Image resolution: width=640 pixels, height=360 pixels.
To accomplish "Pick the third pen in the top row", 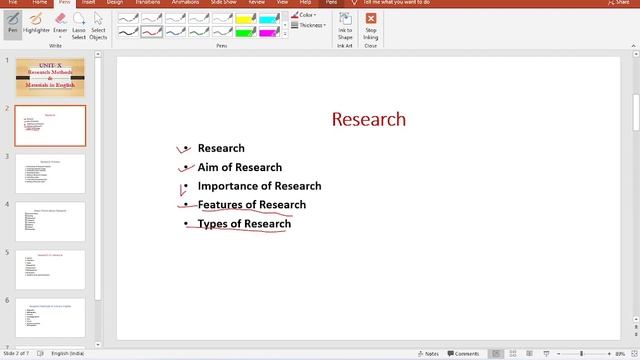I will point(176,18).
